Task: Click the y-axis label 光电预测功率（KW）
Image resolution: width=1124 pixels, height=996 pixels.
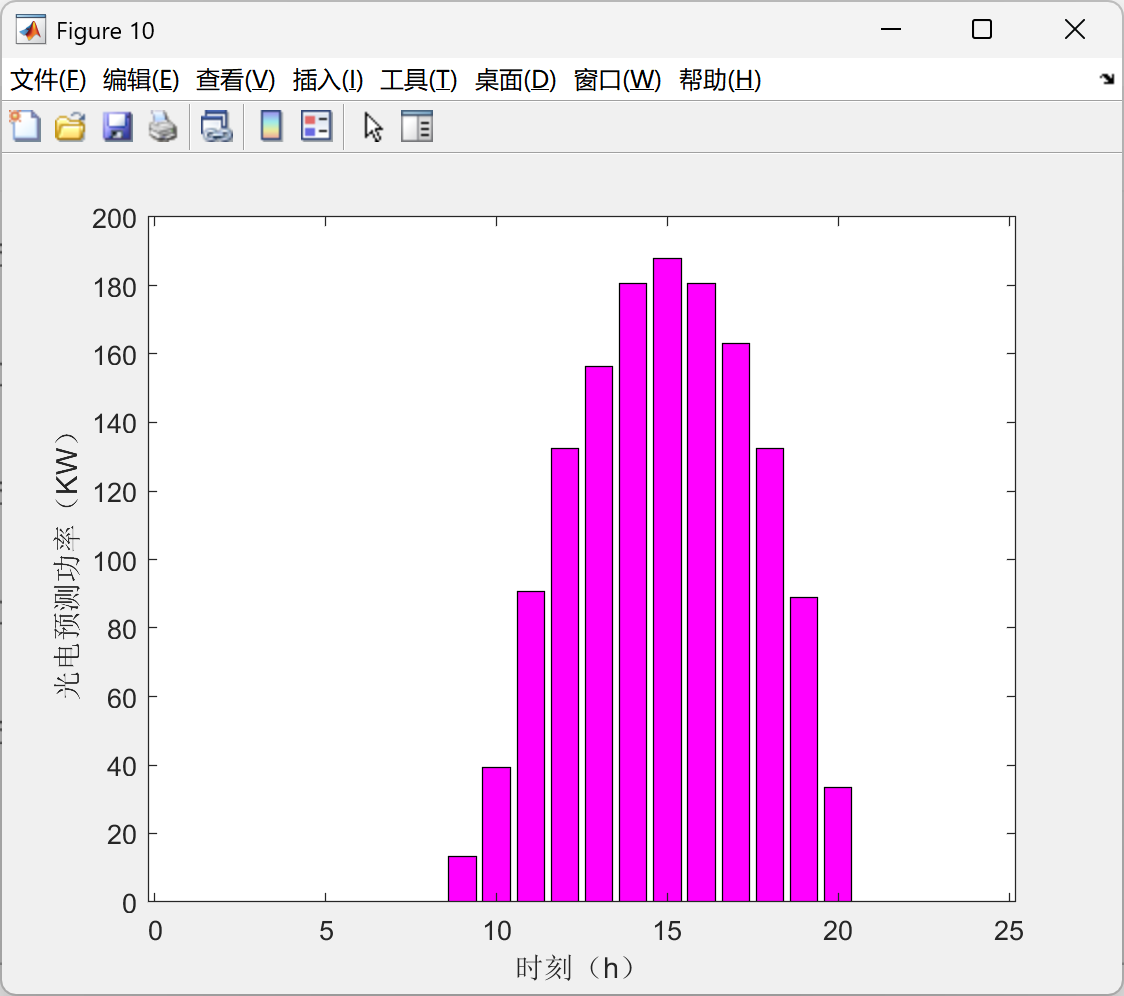Action: [x=67, y=565]
